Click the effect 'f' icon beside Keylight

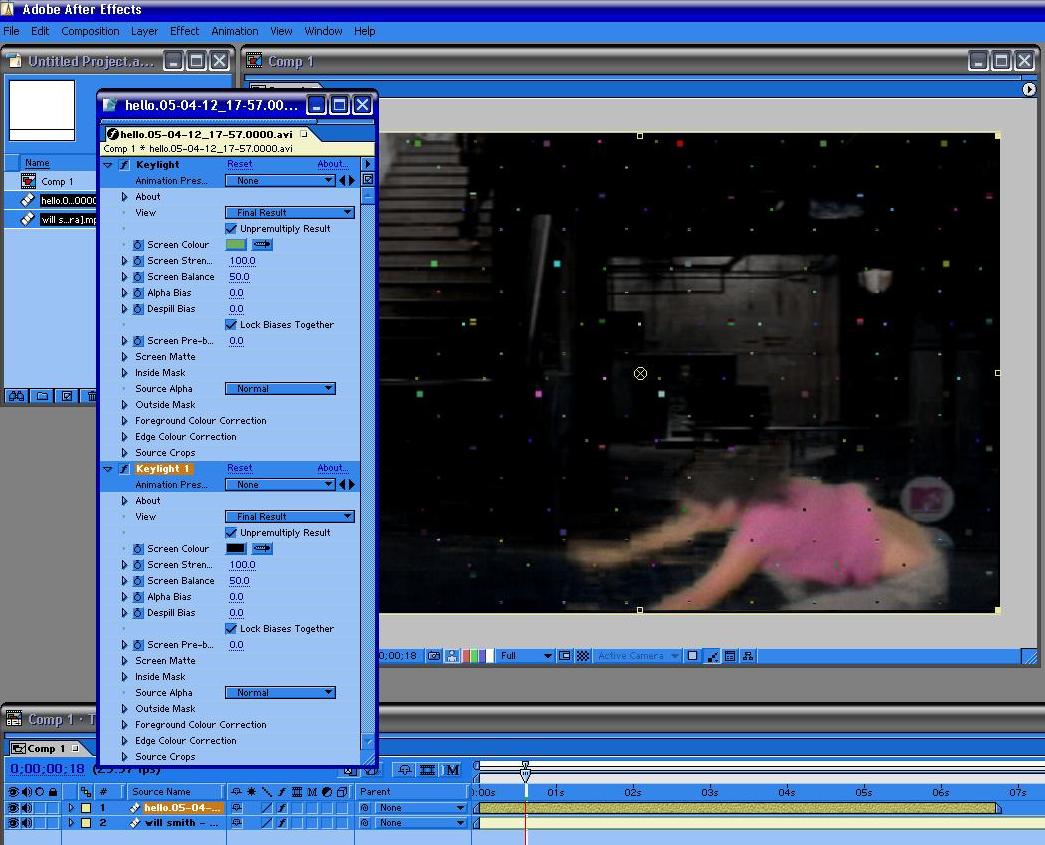pyautogui.click(x=124, y=165)
